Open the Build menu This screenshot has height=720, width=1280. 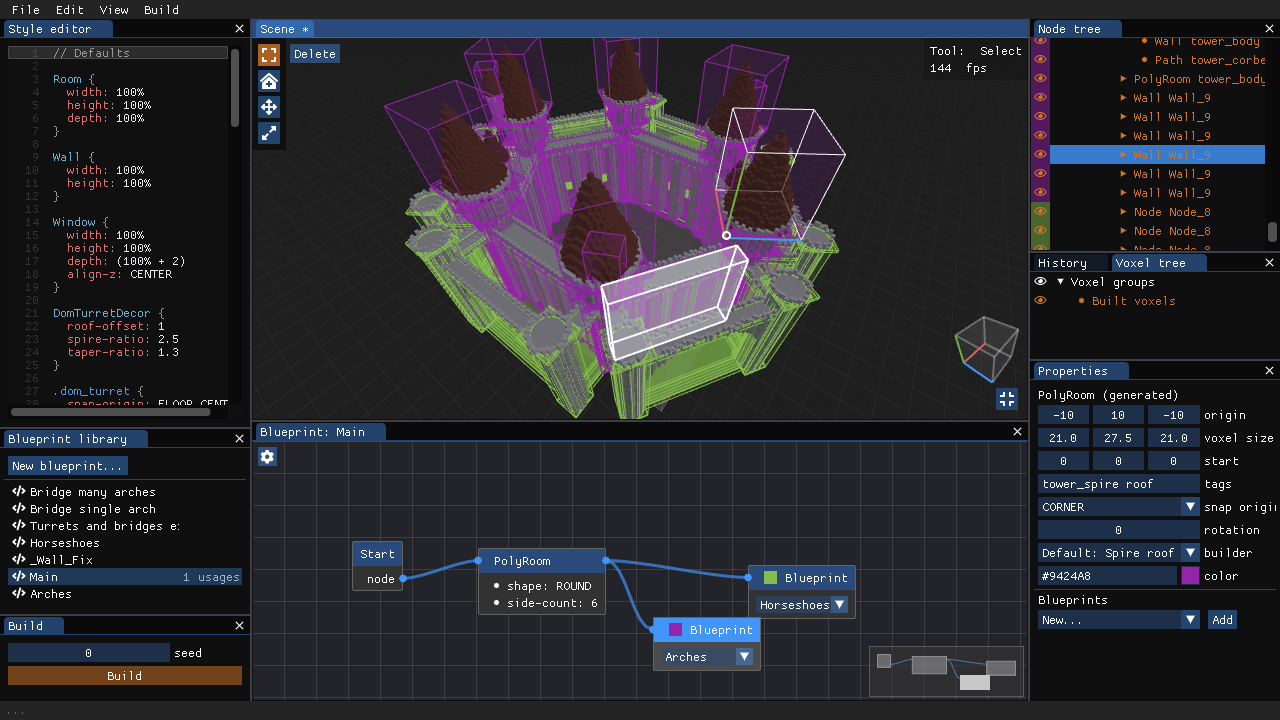pyautogui.click(x=161, y=9)
